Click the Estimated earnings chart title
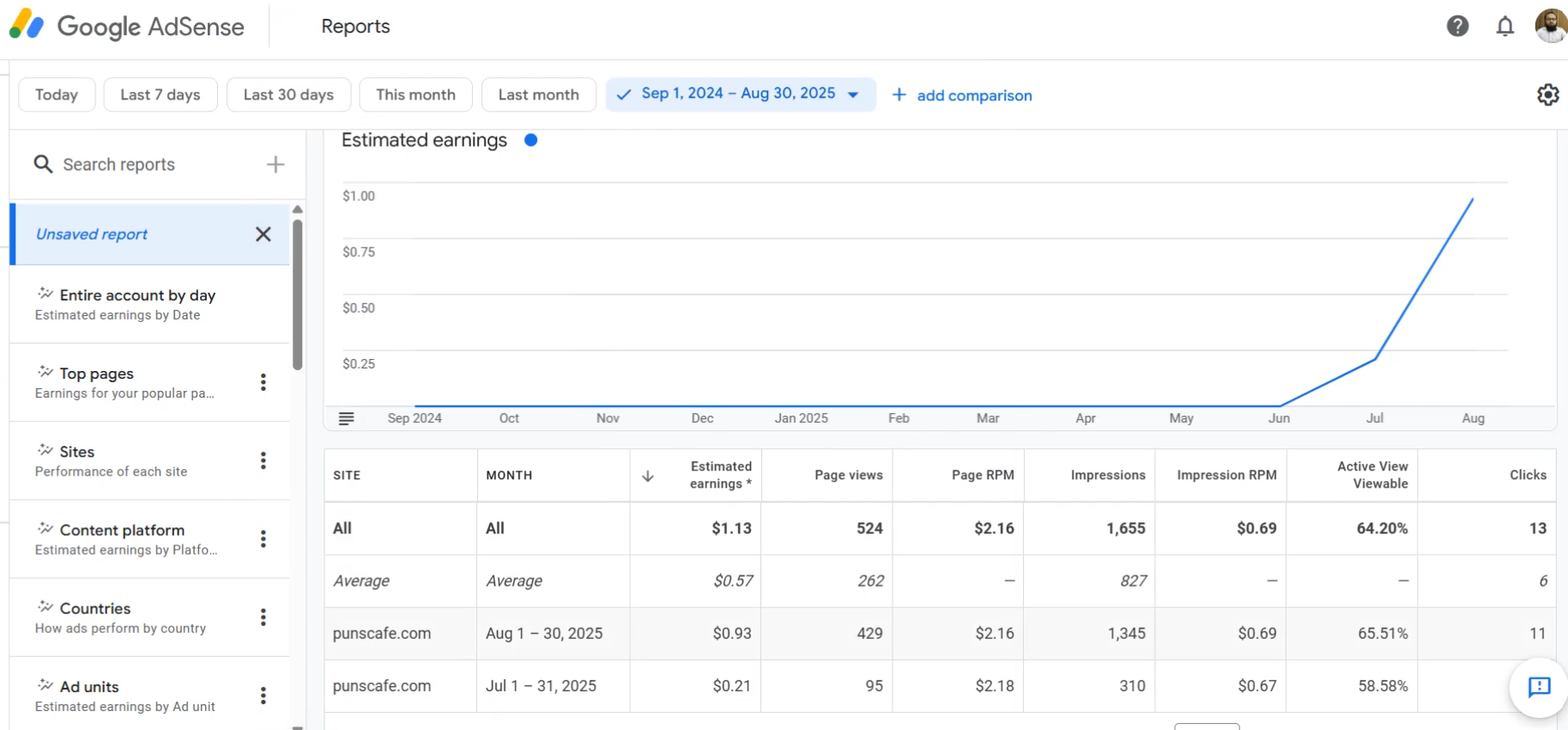1568x730 pixels. (x=424, y=140)
